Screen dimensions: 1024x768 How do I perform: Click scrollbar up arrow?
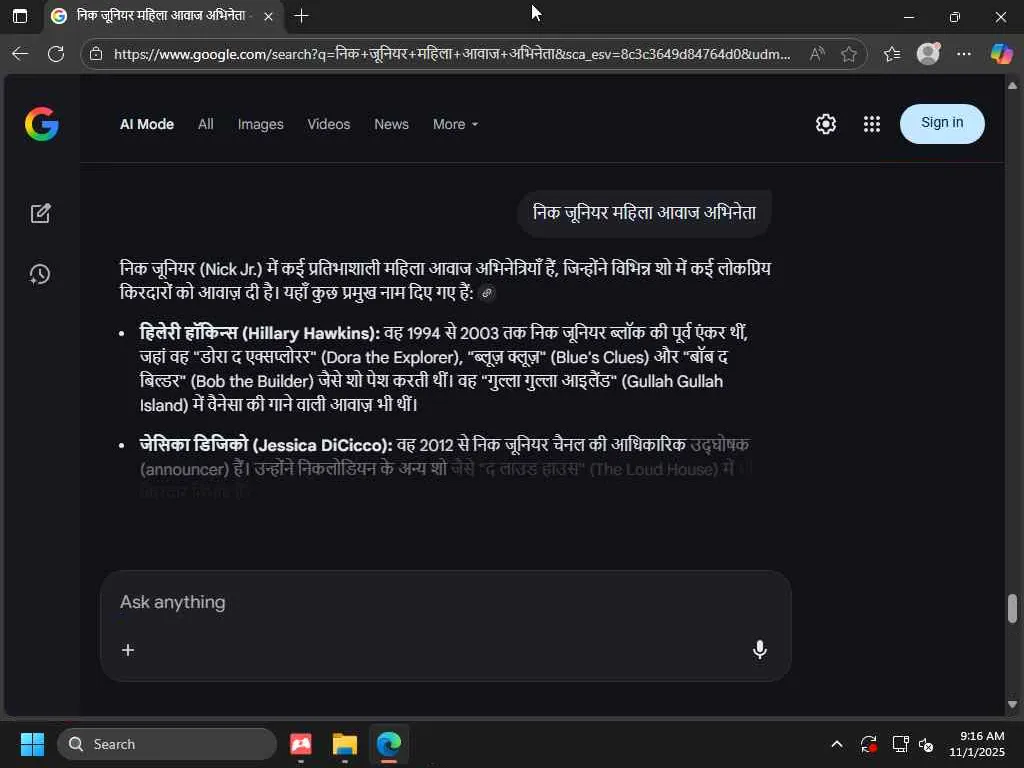[1012, 86]
